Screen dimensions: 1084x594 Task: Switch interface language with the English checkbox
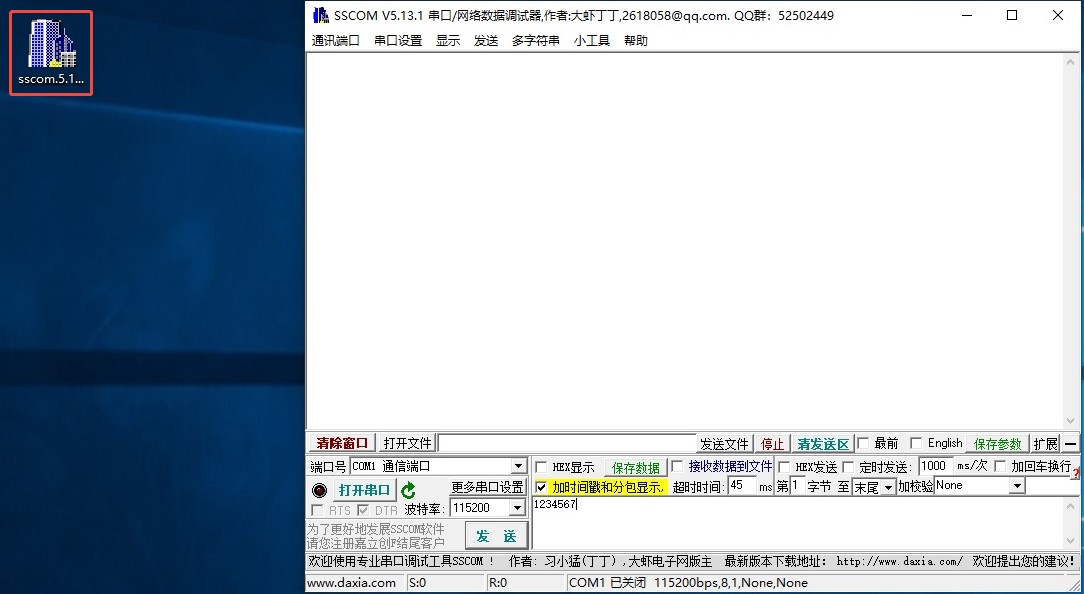coord(917,442)
